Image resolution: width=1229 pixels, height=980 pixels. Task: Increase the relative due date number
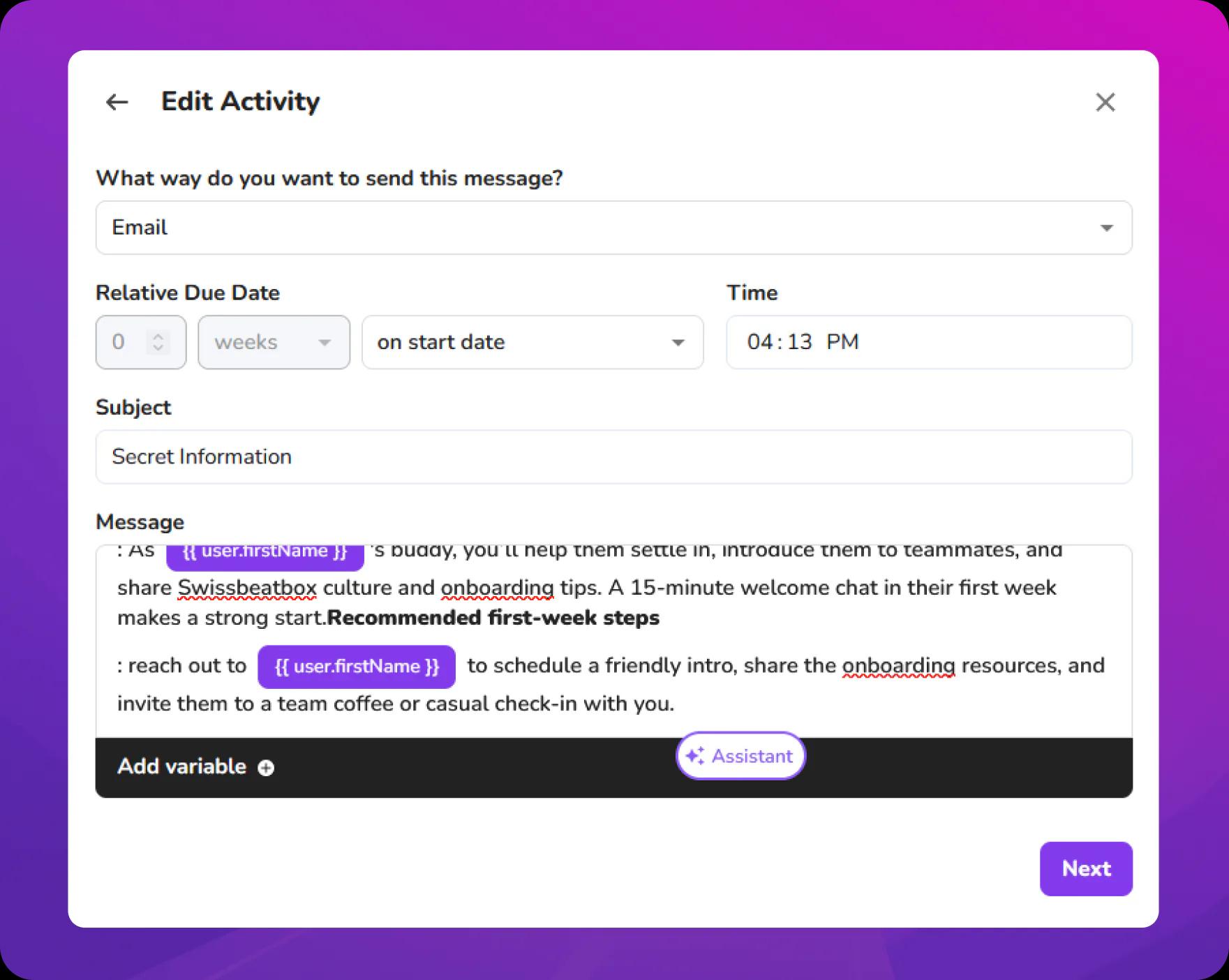tap(158, 336)
